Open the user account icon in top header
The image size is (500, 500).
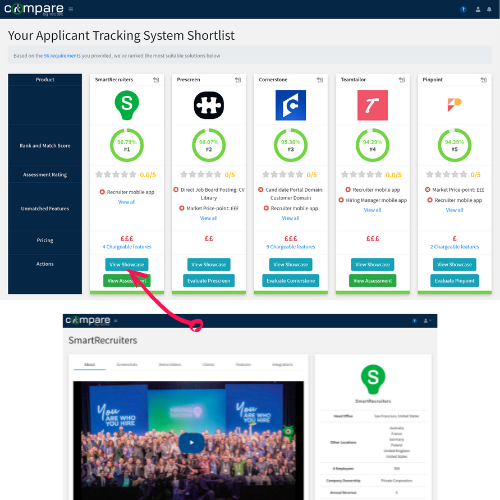(x=478, y=9)
